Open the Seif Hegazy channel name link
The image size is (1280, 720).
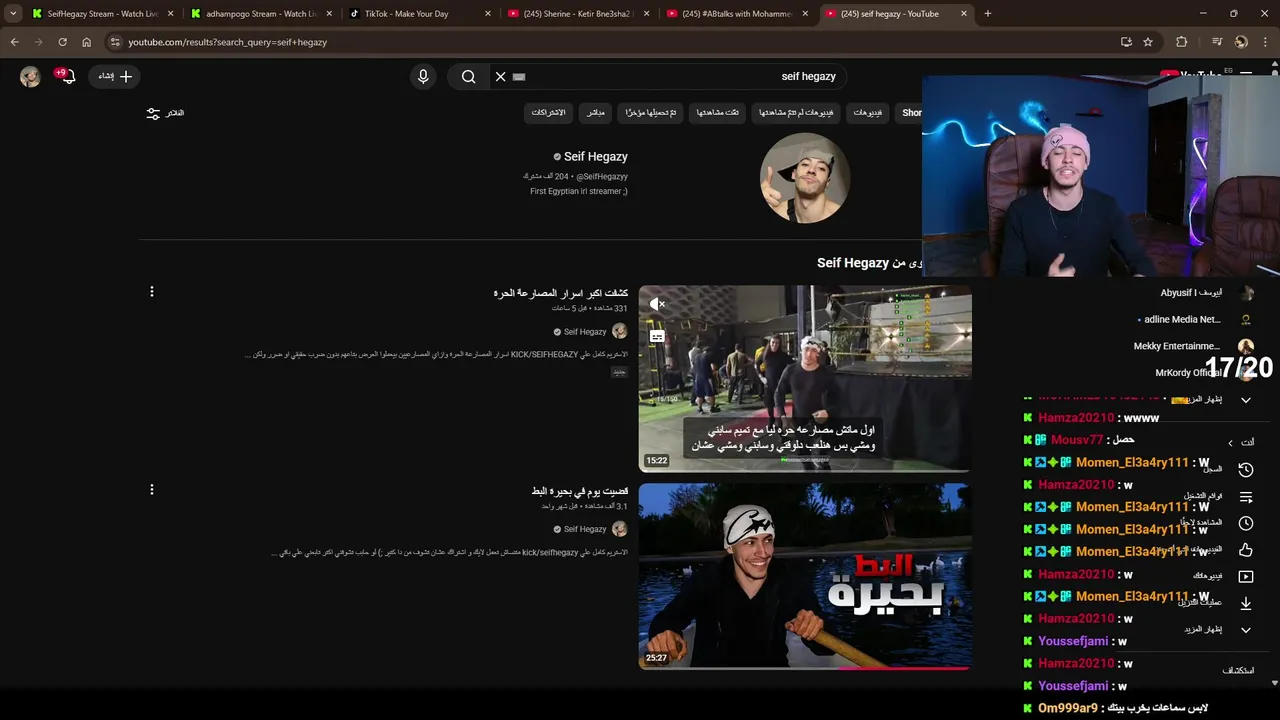point(596,157)
